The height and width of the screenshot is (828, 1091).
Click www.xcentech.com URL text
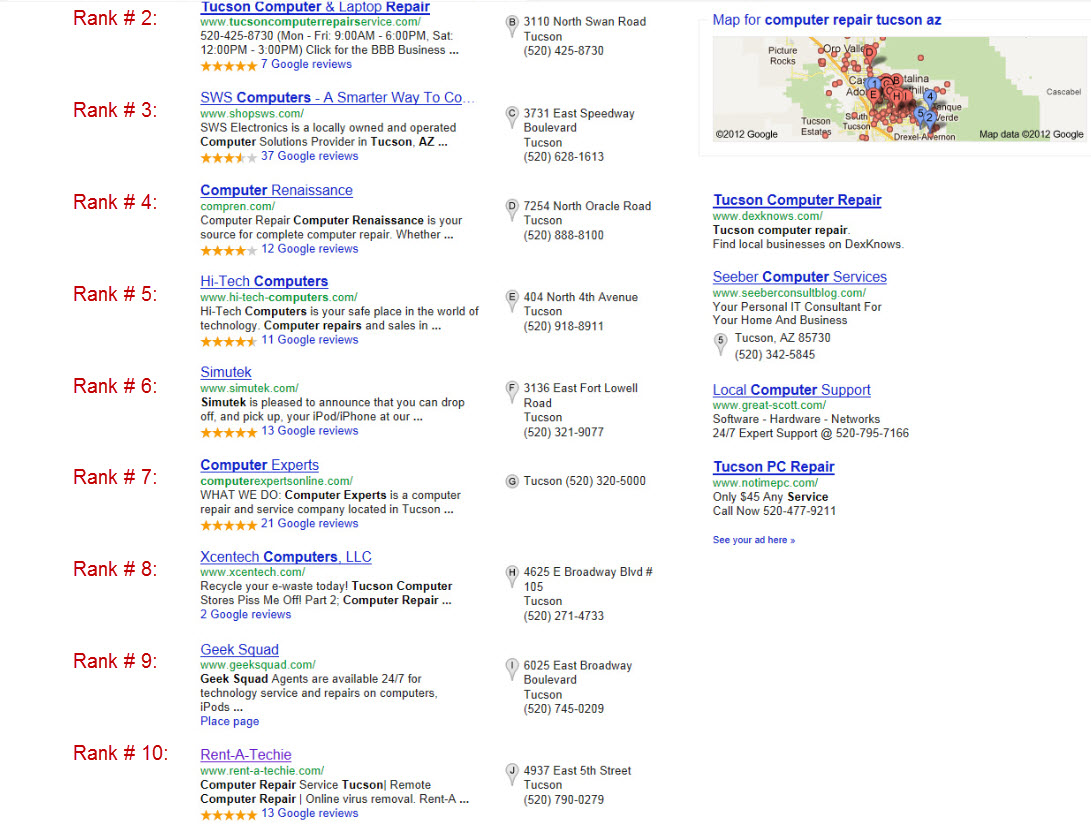point(253,572)
